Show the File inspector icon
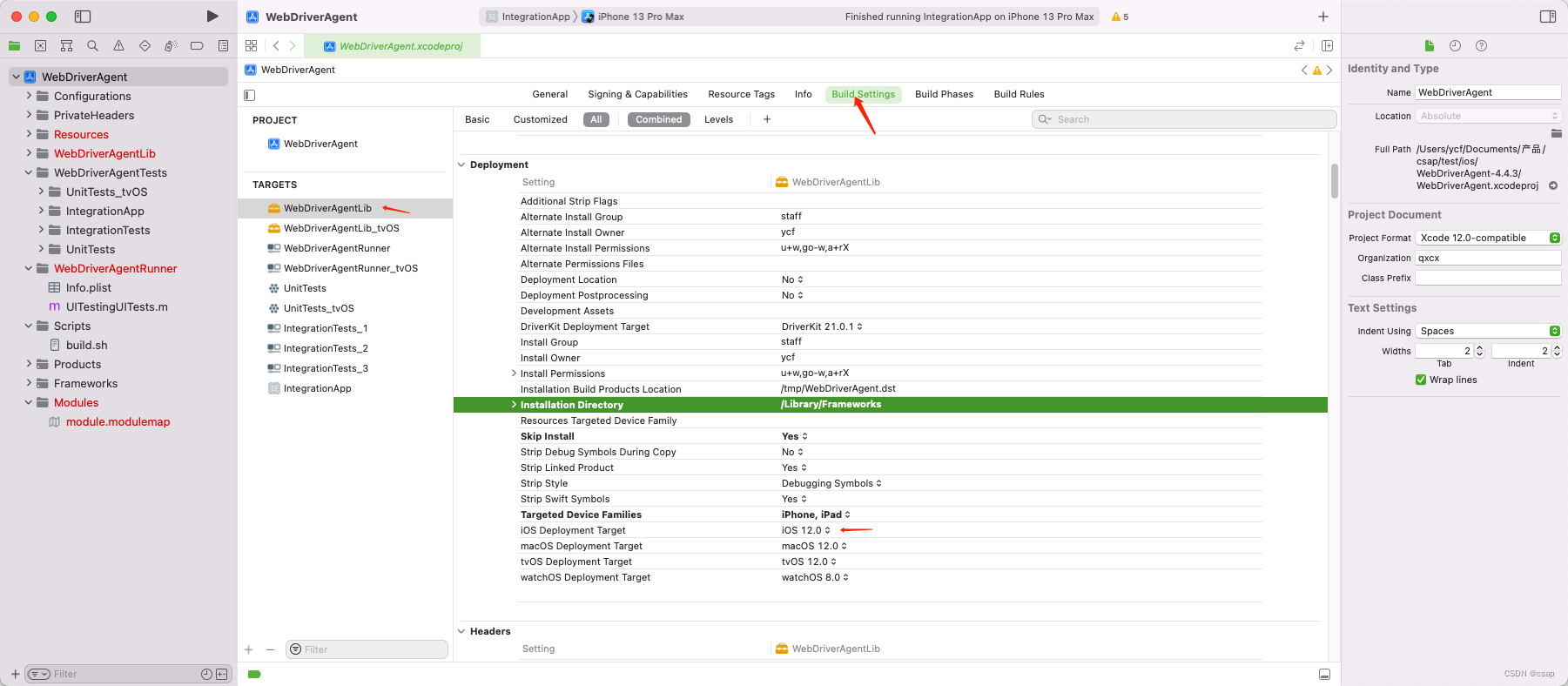The image size is (1568, 686). (x=1429, y=45)
